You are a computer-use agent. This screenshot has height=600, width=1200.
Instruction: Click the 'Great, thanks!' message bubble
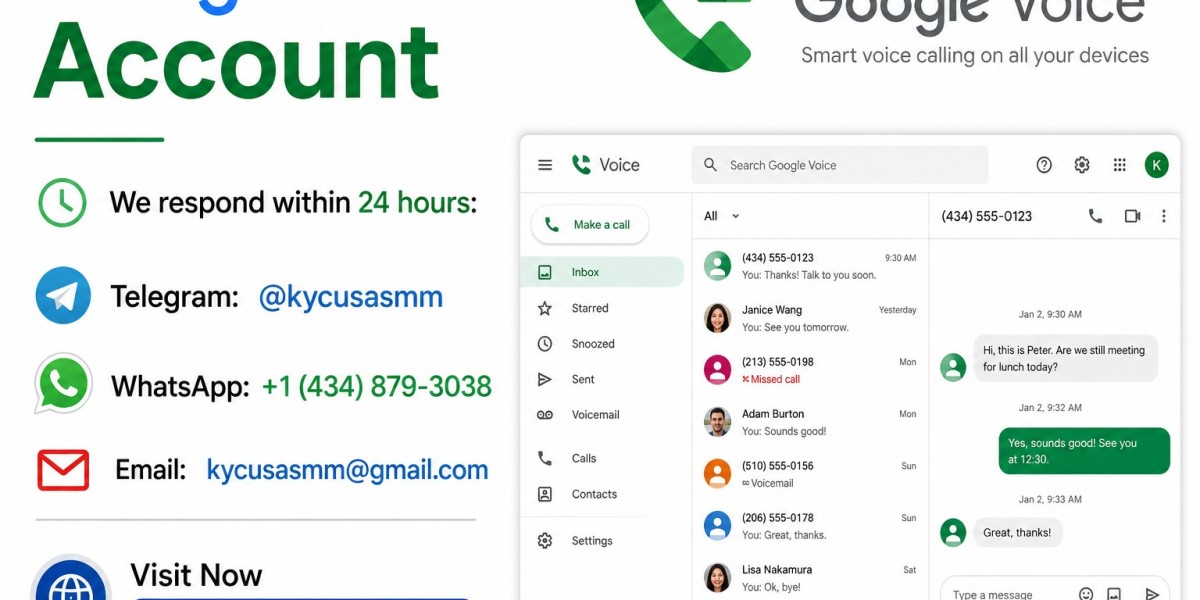(1017, 533)
